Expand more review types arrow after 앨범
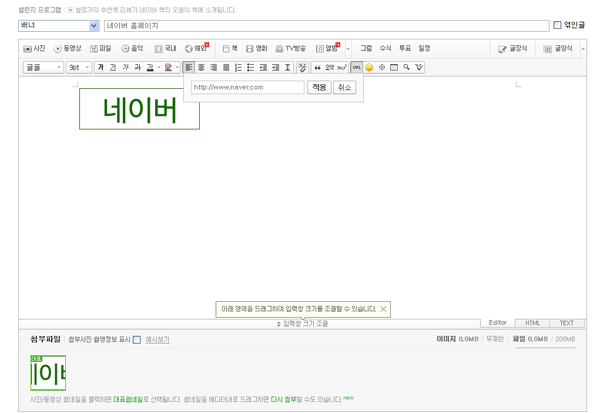 (x=348, y=49)
